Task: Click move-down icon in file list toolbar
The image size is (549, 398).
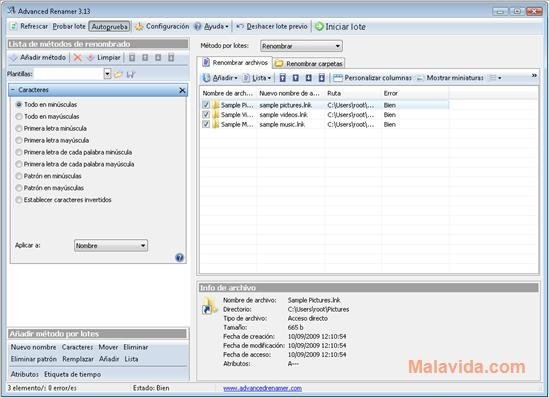Action: (308, 78)
